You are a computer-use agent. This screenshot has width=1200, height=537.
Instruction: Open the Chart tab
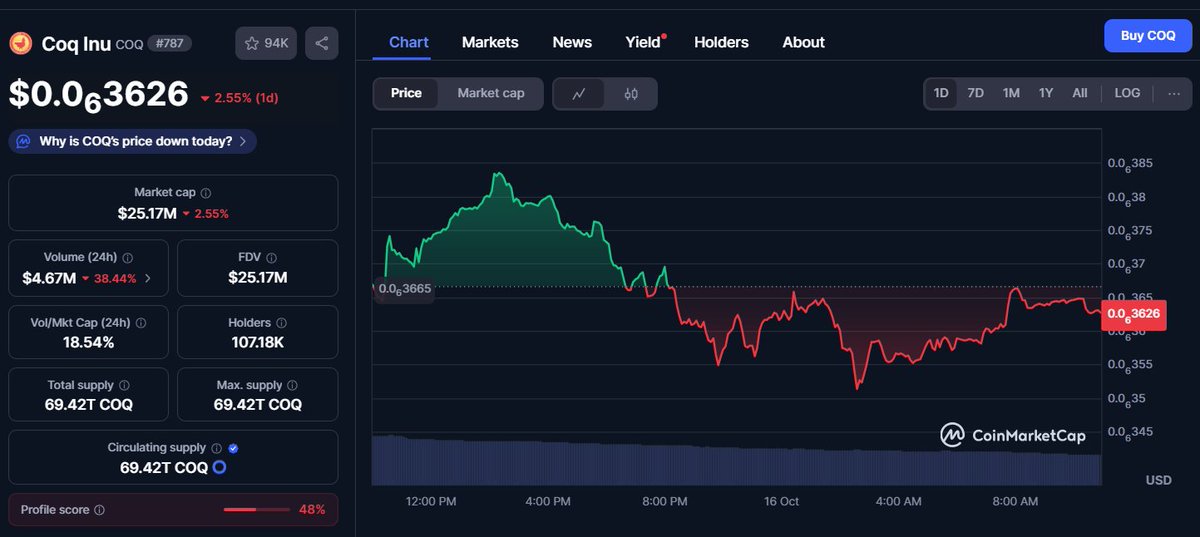click(x=409, y=42)
